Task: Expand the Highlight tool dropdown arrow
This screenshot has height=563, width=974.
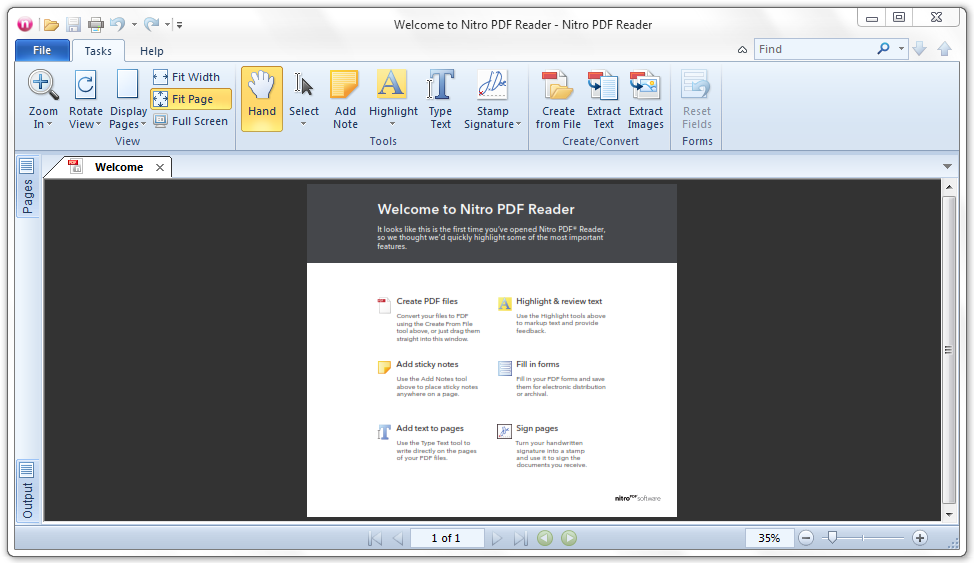Action: [393, 124]
